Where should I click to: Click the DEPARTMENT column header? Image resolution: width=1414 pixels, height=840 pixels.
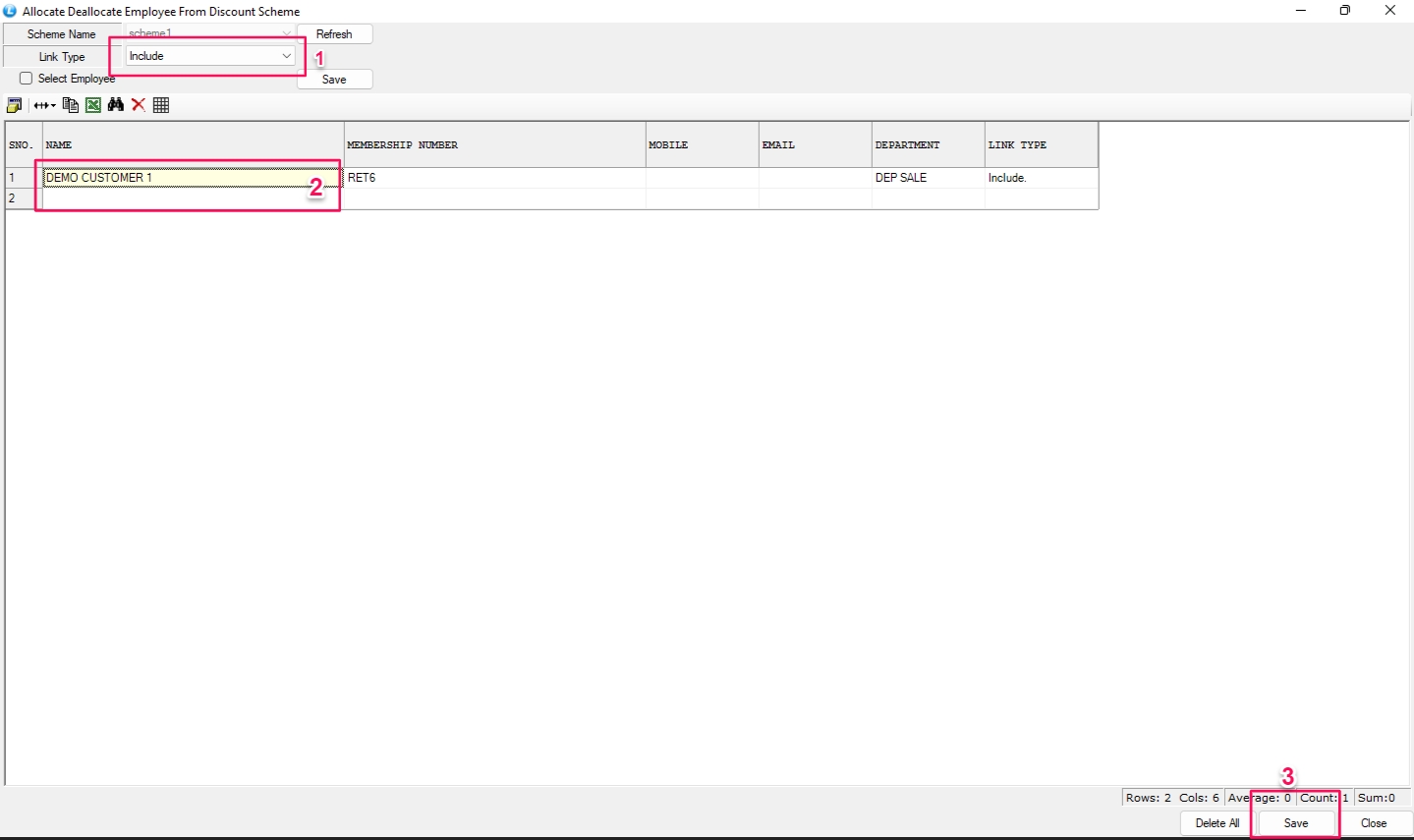pos(927,145)
